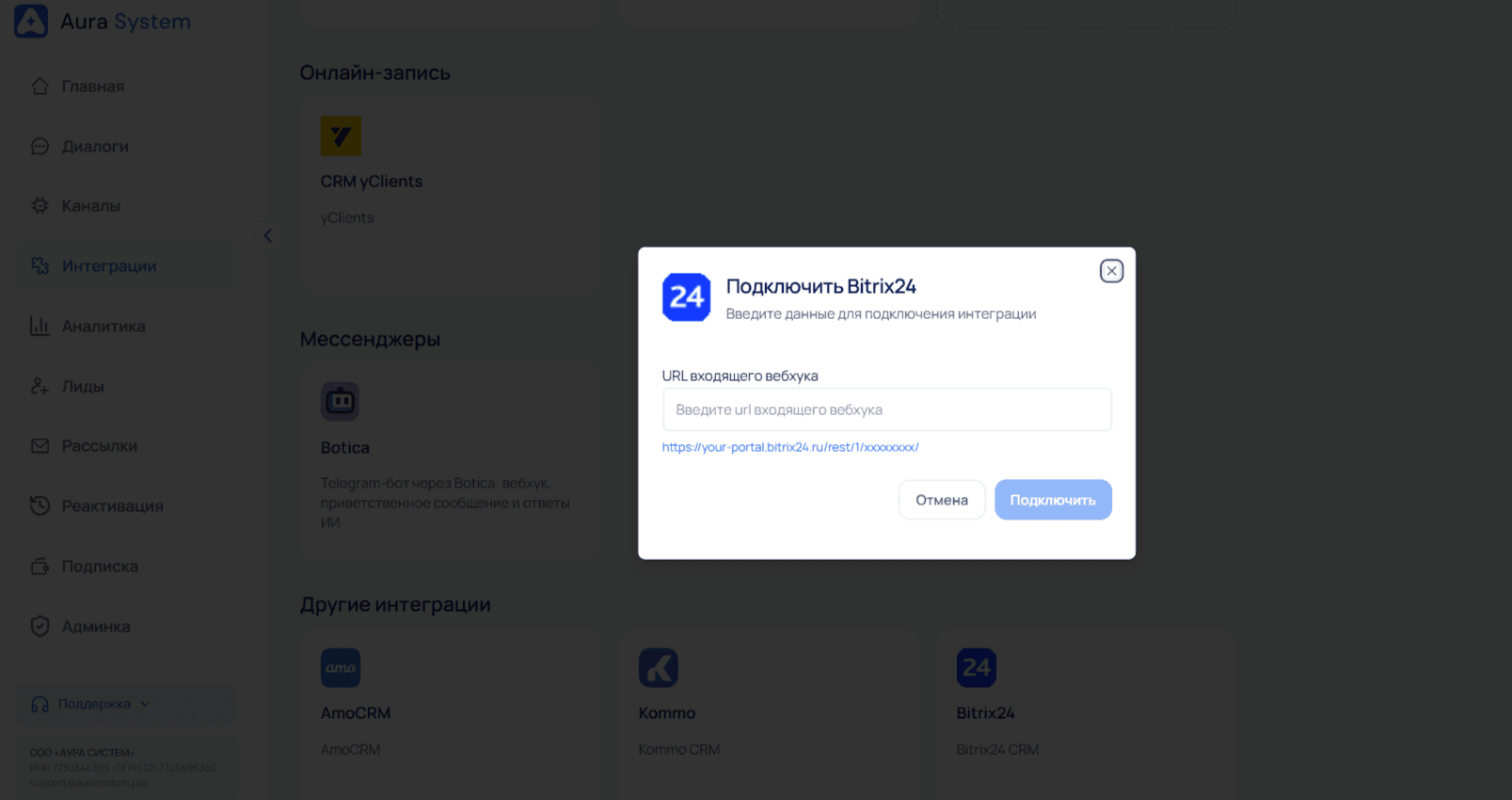Select the Botica messenger bot icon
Image resolution: width=1512 pixels, height=800 pixels.
pyautogui.click(x=341, y=401)
